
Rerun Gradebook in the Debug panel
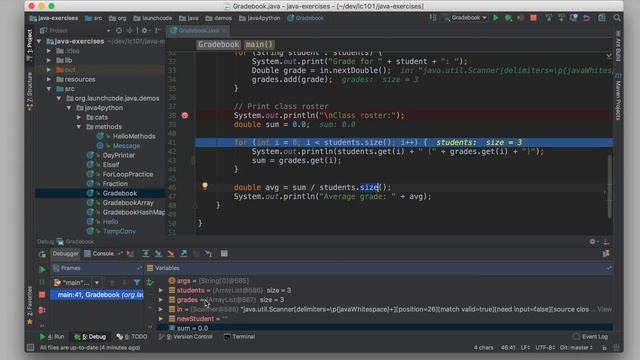point(42,254)
